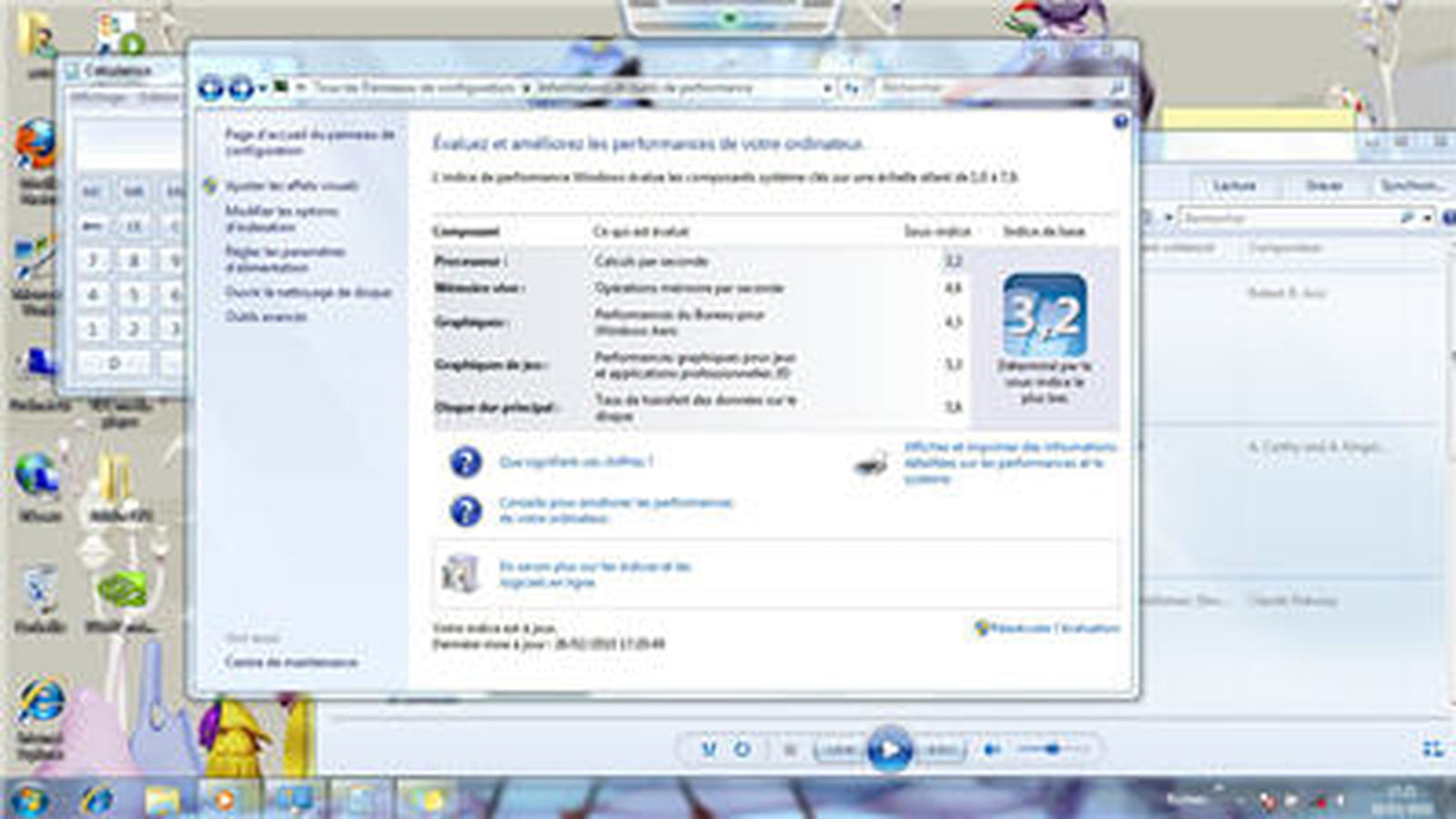Open 'Ajuster les effets visuels' link
This screenshot has width=1456, height=819.
[x=291, y=186]
